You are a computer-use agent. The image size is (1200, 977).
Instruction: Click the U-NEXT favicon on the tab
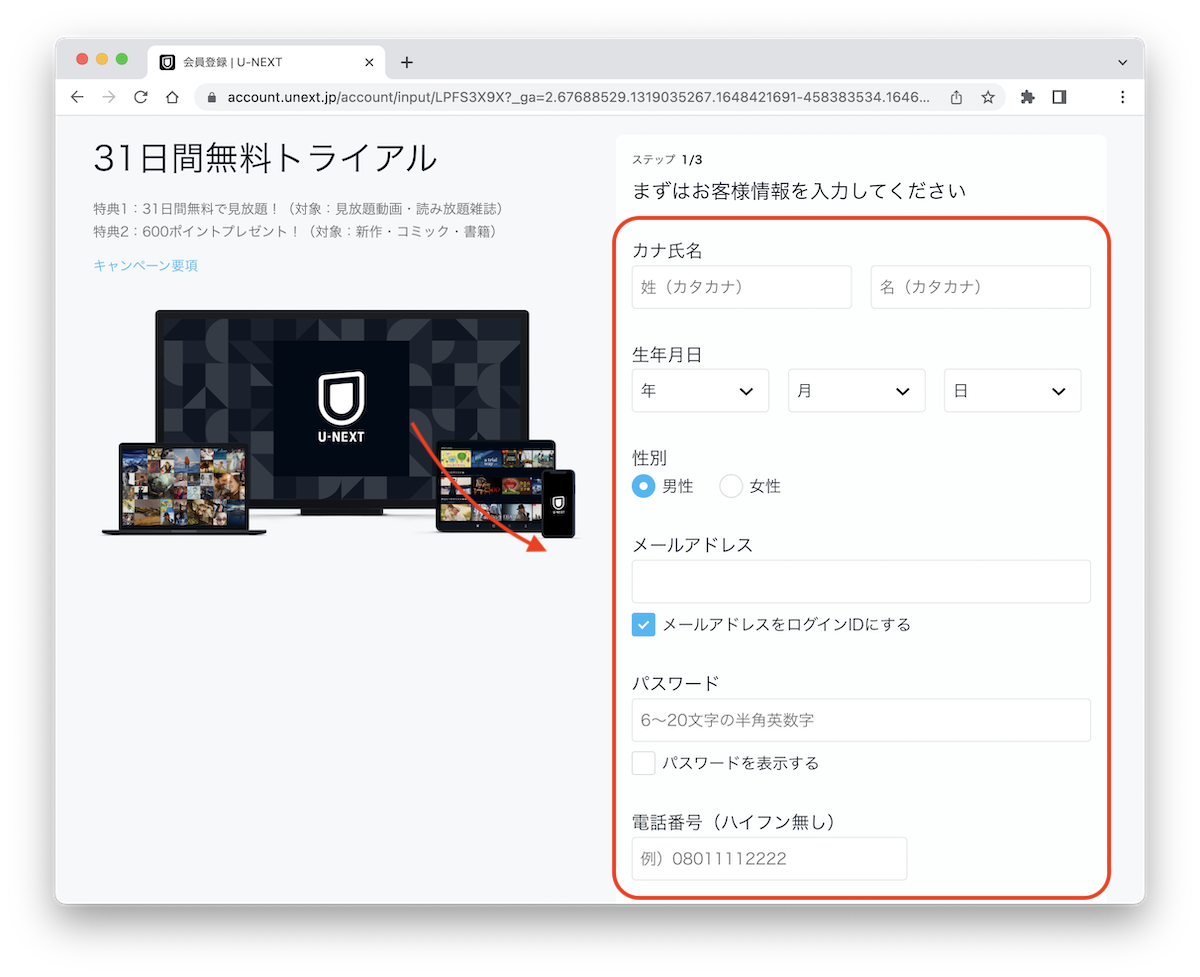[166, 61]
